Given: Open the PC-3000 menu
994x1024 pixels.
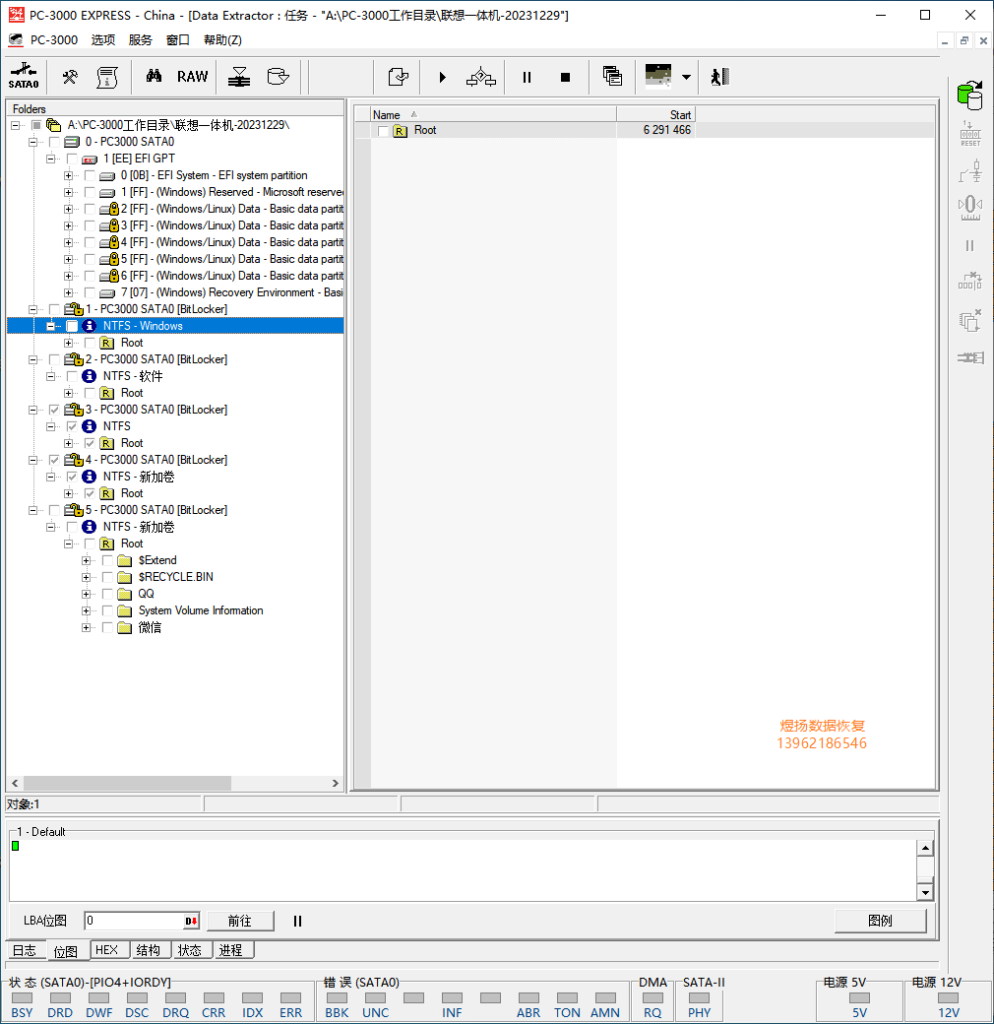Looking at the screenshot, I should (54, 40).
